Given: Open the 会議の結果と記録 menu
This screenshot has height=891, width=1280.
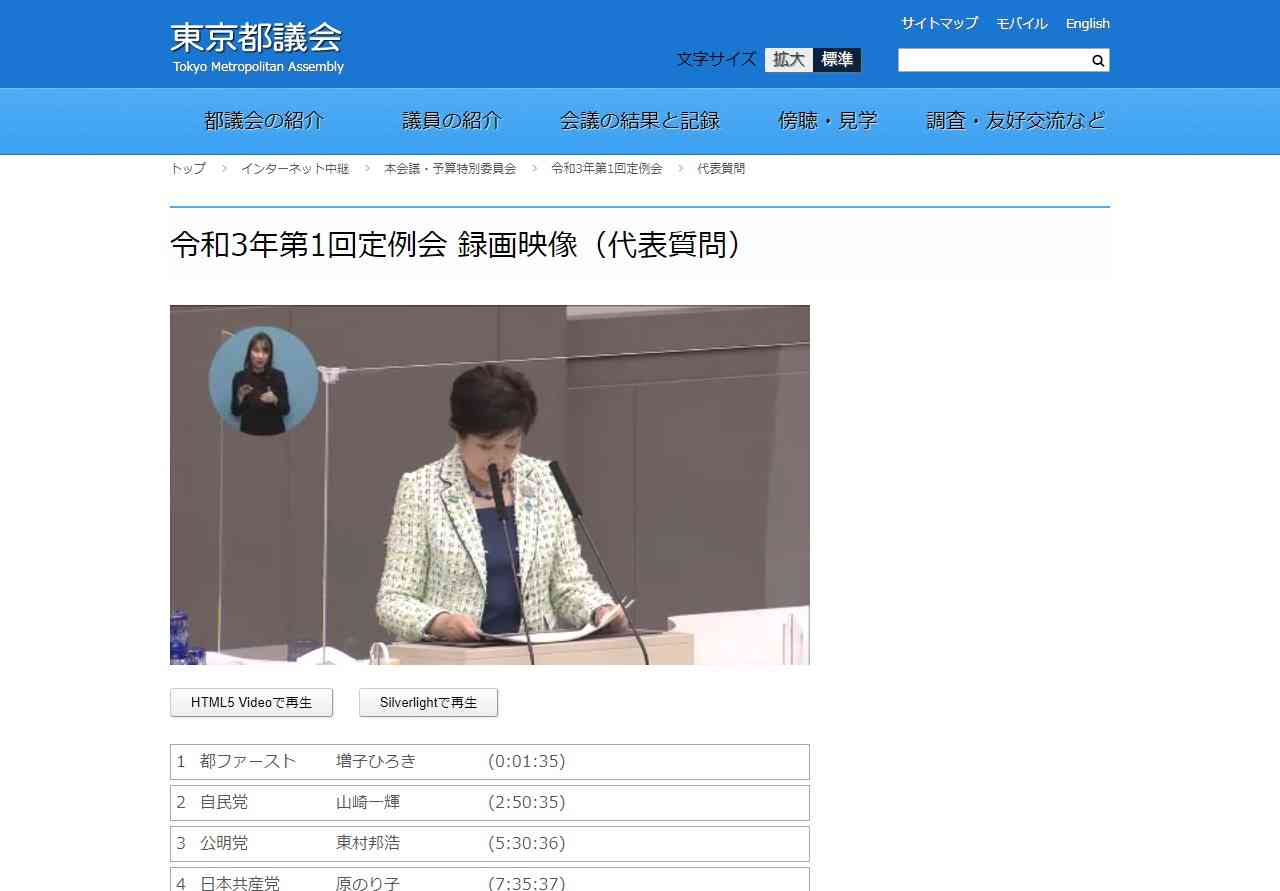Looking at the screenshot, I should click(x=640, y=121).
